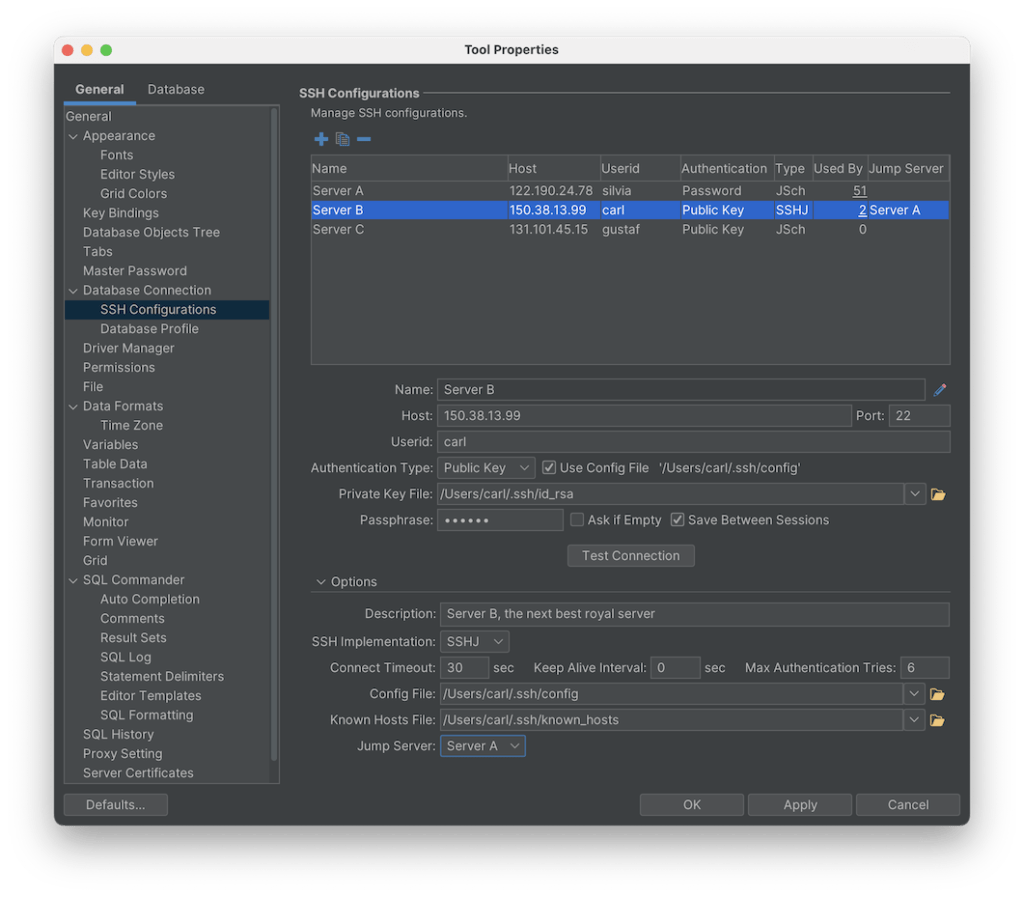Browse for the Known Hosts File
This screenshot has width=1024, height=897.
[x=937, y=720]
